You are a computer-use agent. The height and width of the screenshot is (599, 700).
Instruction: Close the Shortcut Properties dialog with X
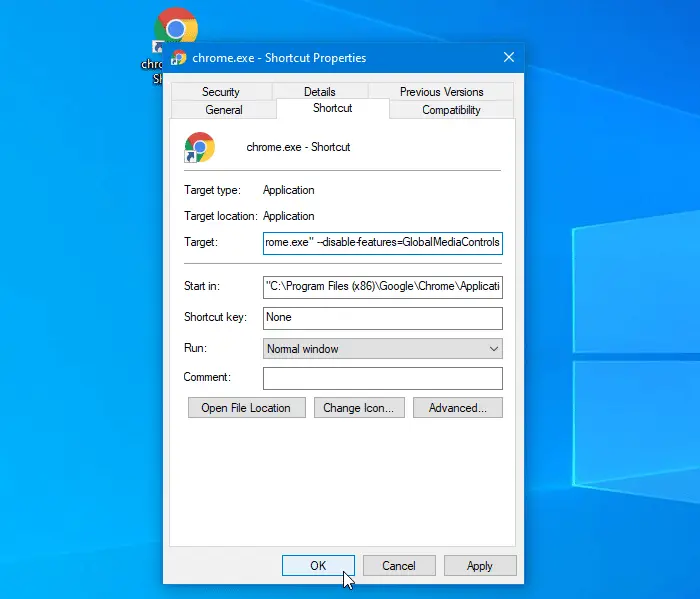point(508,57)
